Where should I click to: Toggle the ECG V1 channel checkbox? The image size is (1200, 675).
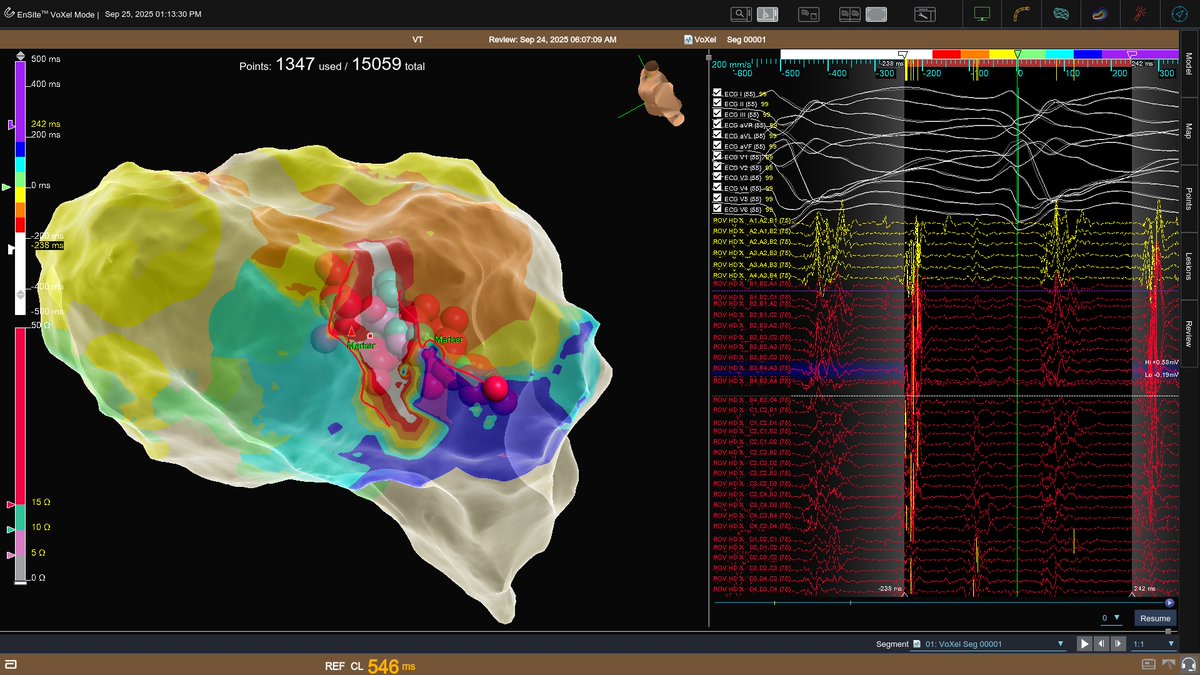(717, 157)
